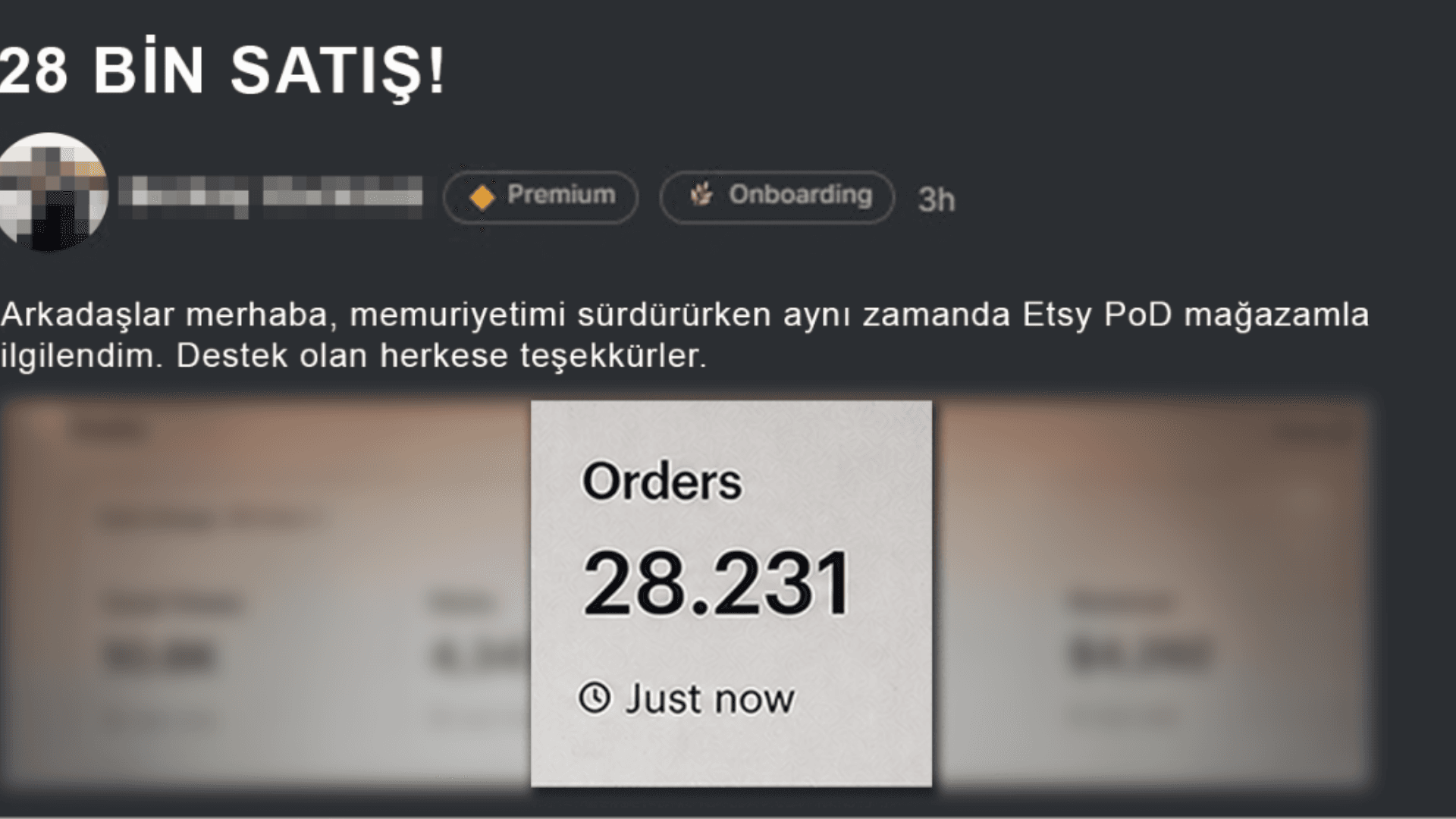The height and width of the screenshot is (819, 1456).
Task: Click the orange diamond Premium icon
Action: click(482, 197)
